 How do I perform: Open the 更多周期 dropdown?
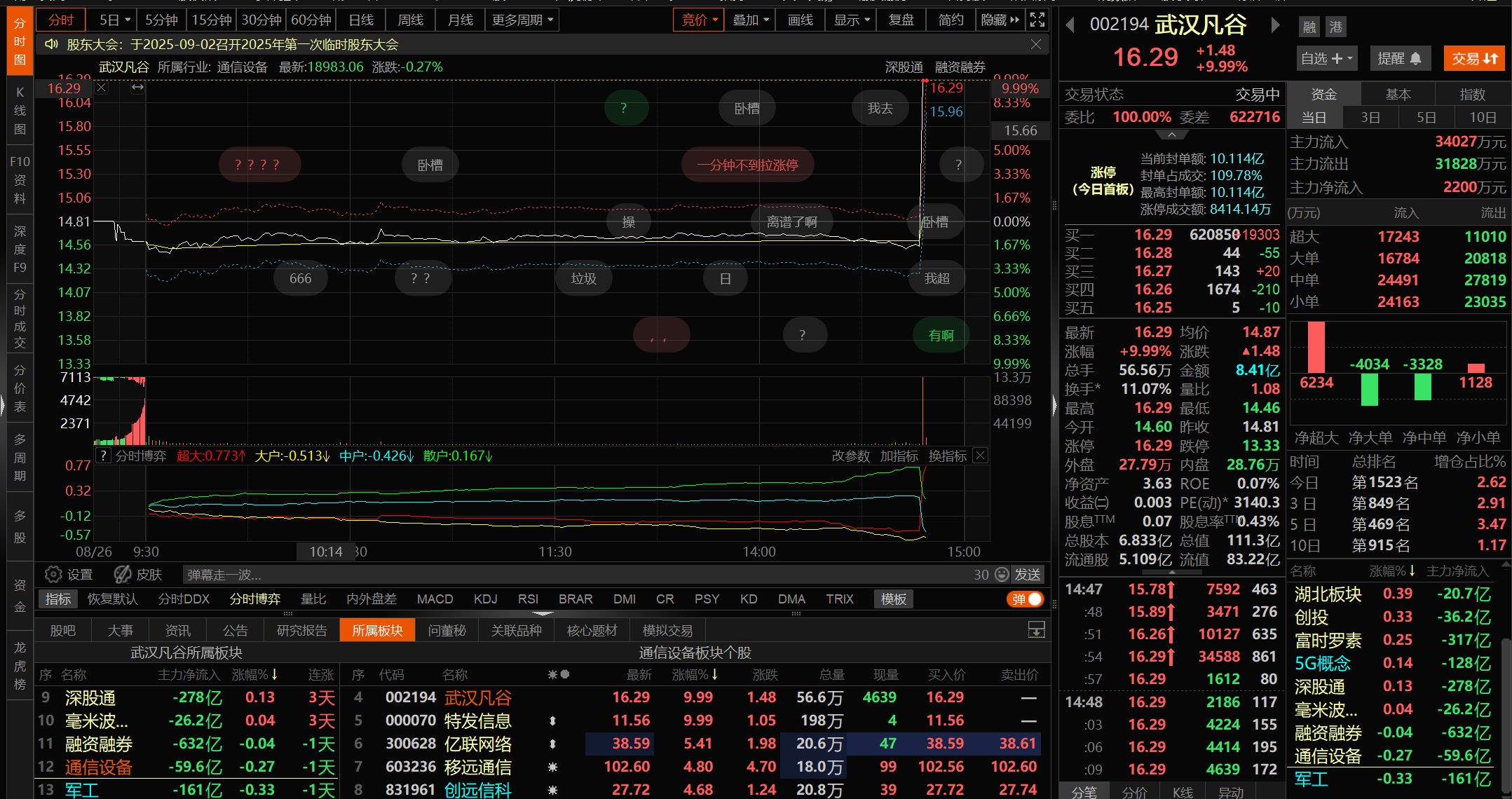522,20
